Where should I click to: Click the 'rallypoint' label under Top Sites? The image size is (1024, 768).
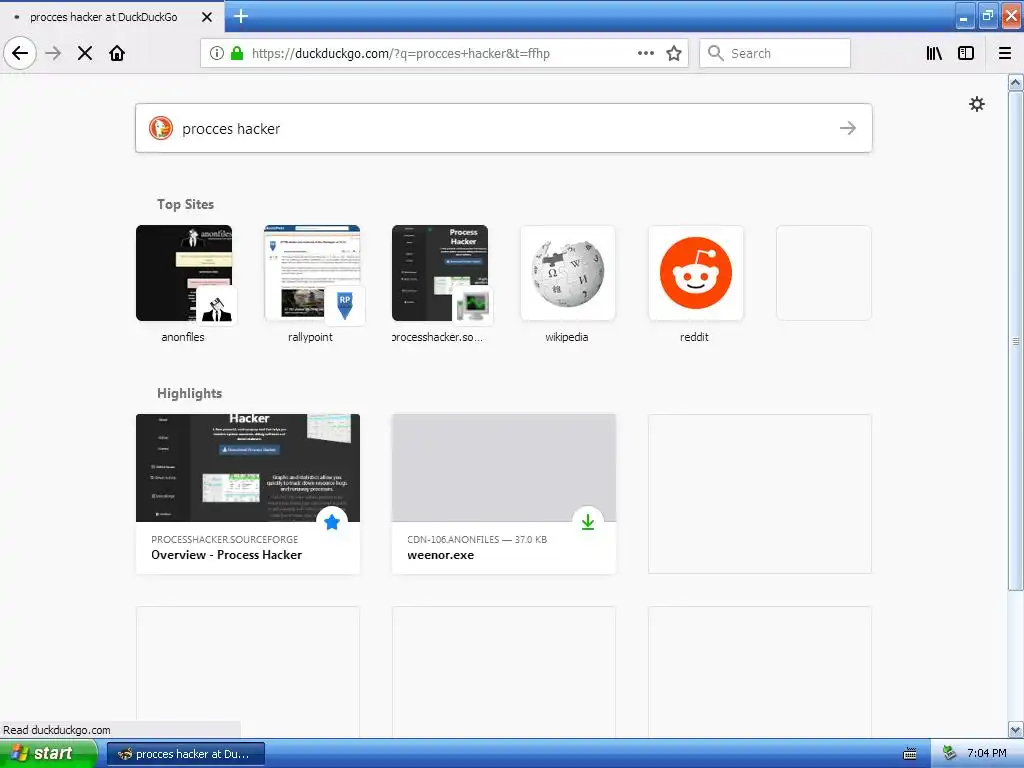click(x=310, y=337)
